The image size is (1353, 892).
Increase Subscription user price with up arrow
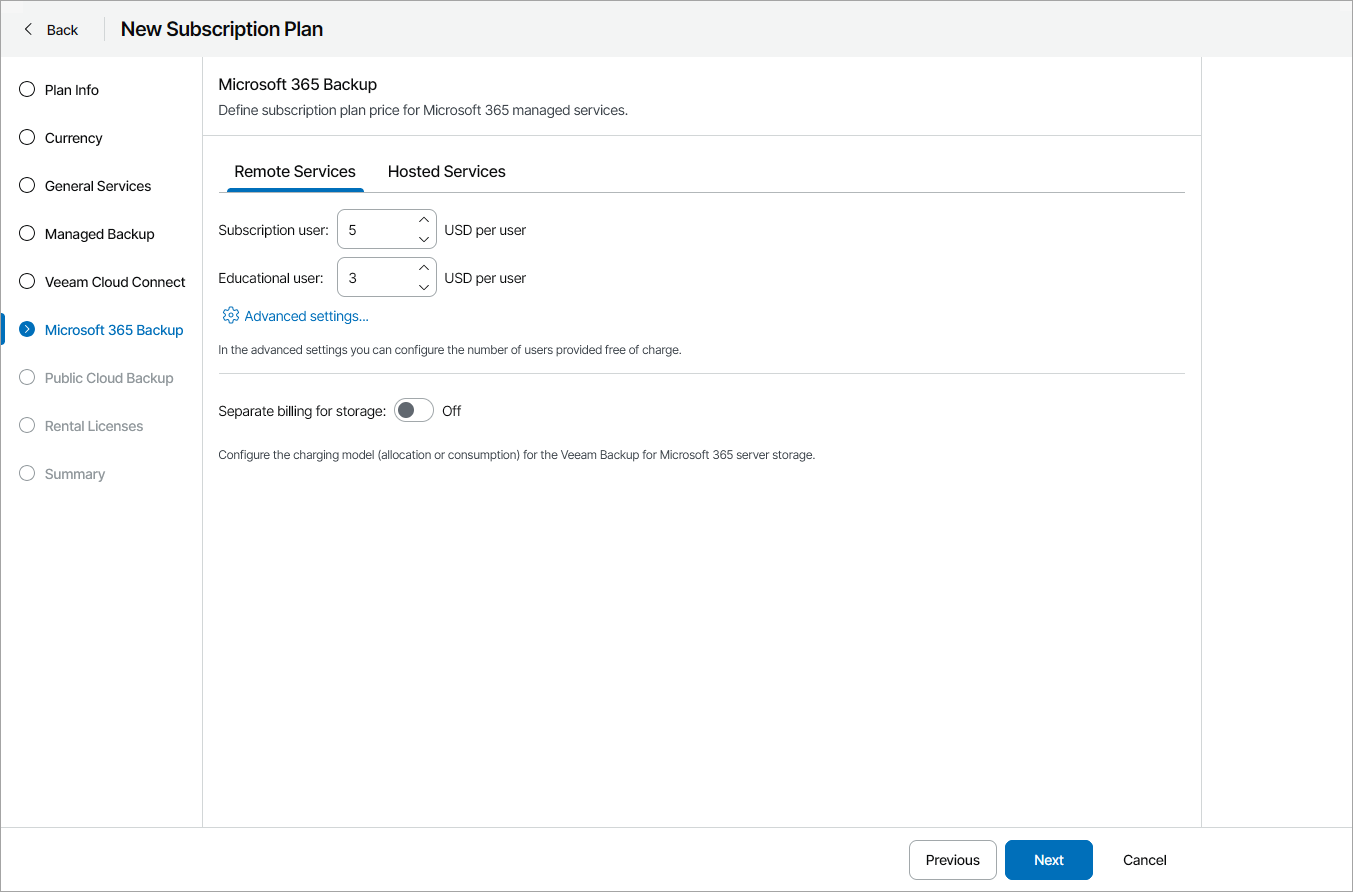point(423,220)
